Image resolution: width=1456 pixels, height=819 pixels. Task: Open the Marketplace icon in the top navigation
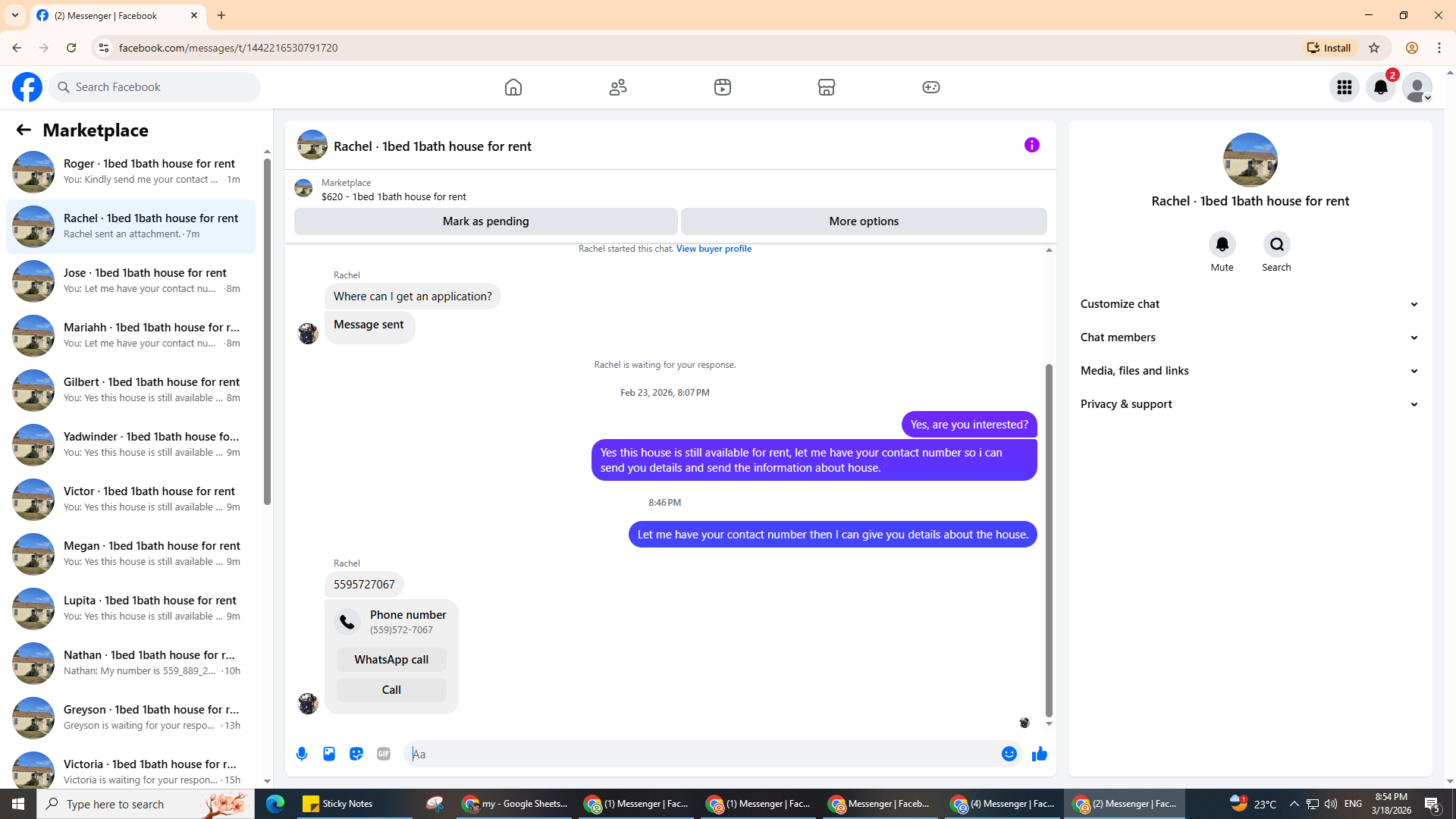tap(827, 87)
